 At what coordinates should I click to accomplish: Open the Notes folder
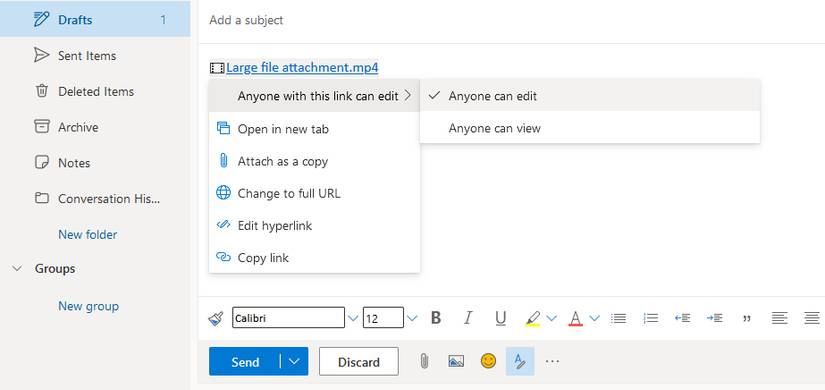tap(95, 163)
